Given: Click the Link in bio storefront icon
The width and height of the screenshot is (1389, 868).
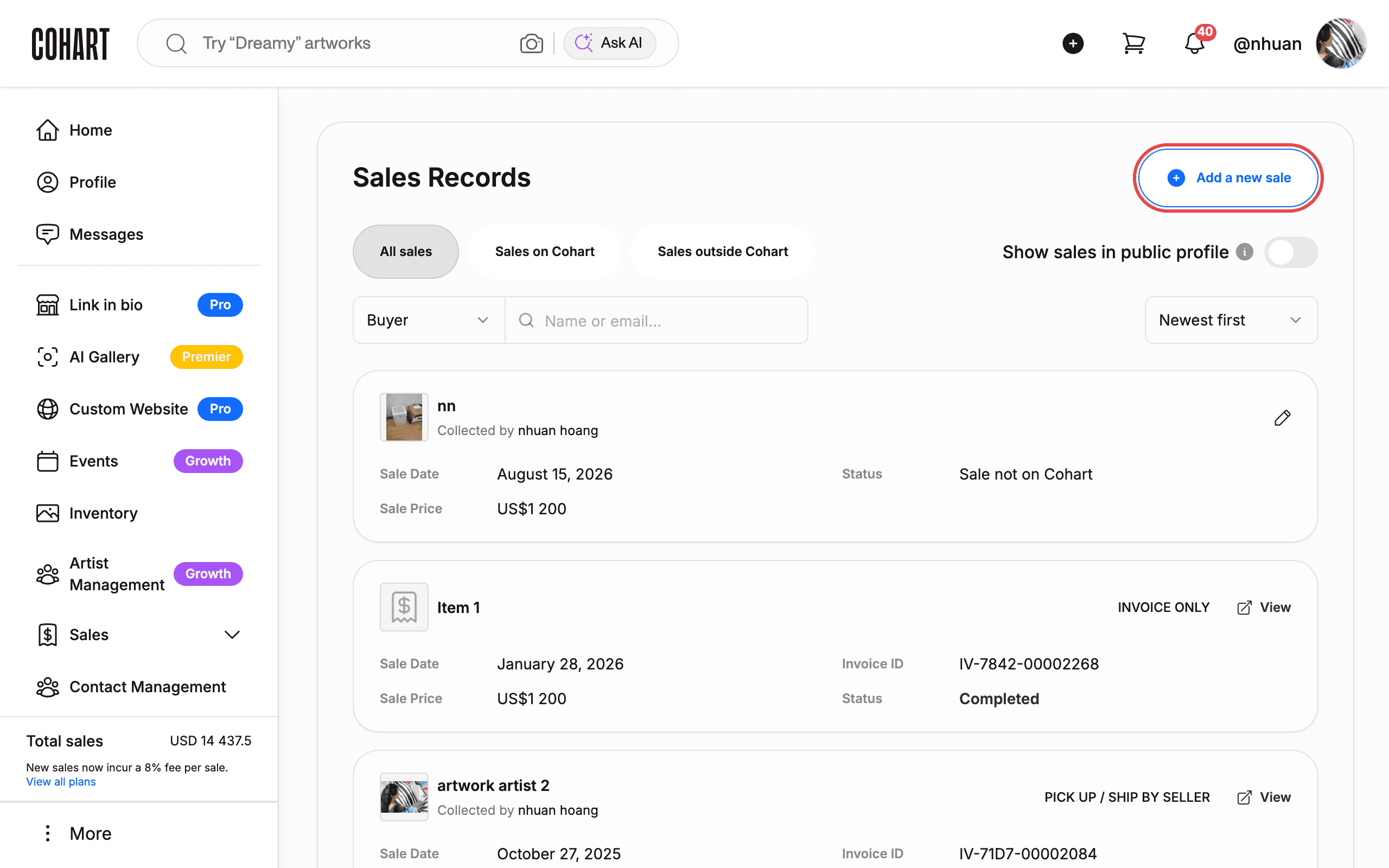Looking at the screenshot, I should 48,305.
